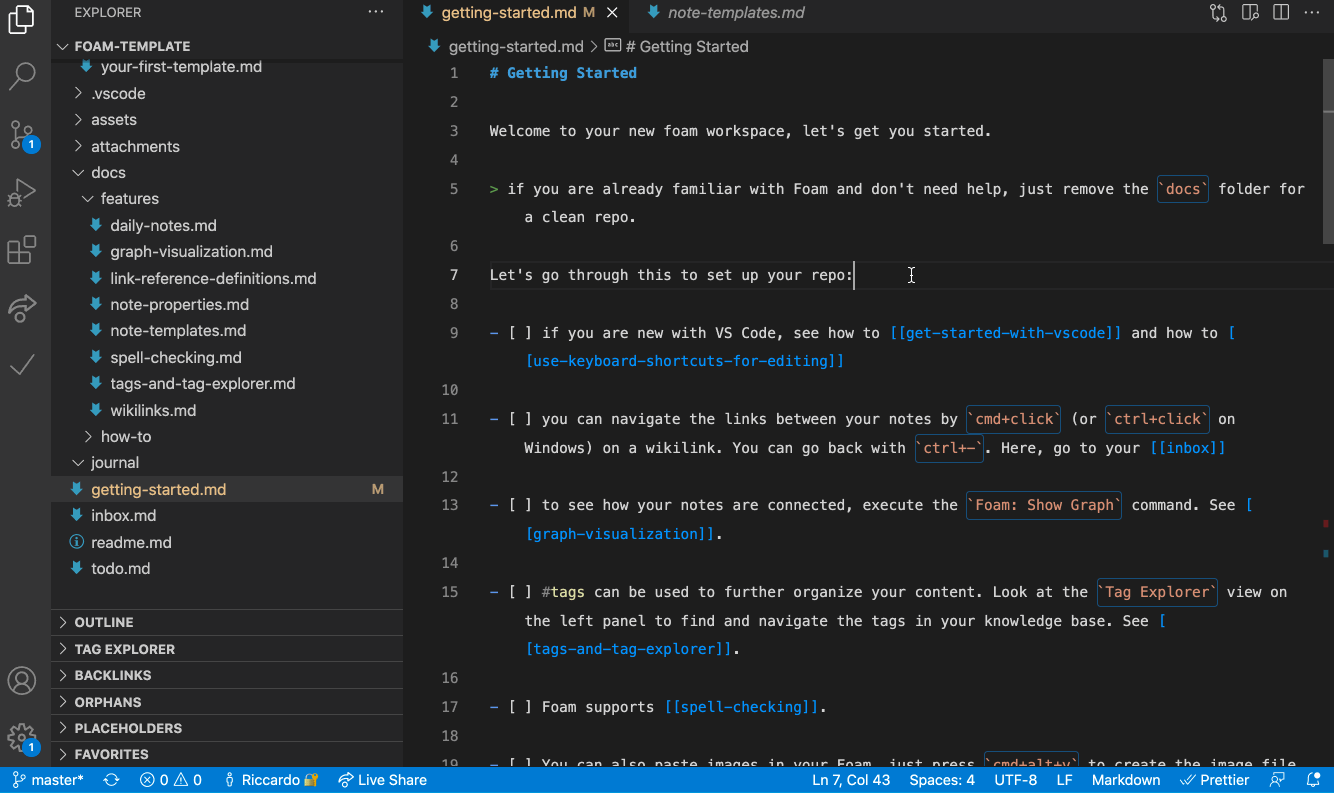Toggle the notification bell in status bar
This screenshot has width=1334, height=793.
(1312, 779)
